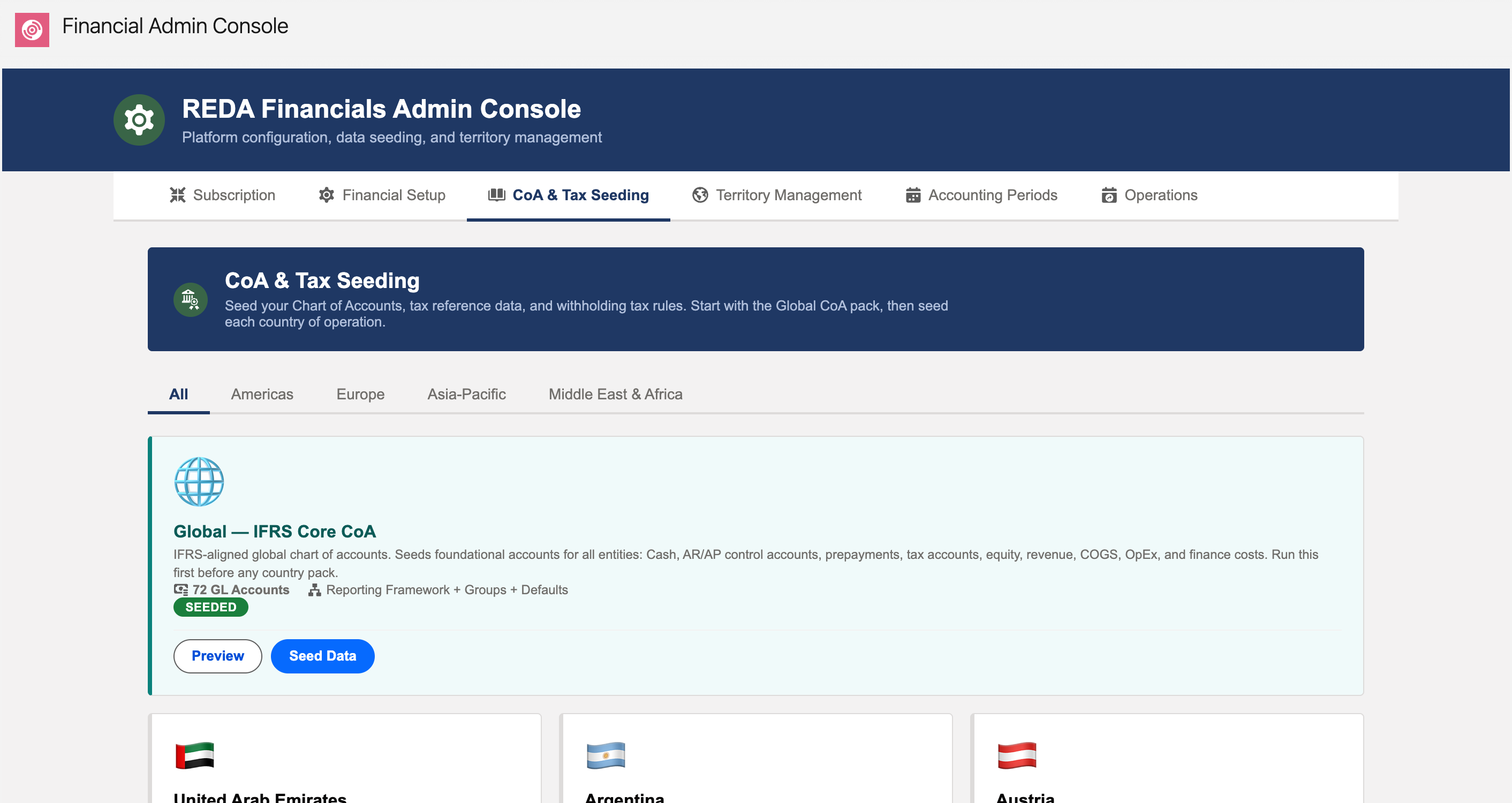The image size is (1512, 803).
Task: Show the Asia-Pacific region tab
Action: 467,395
